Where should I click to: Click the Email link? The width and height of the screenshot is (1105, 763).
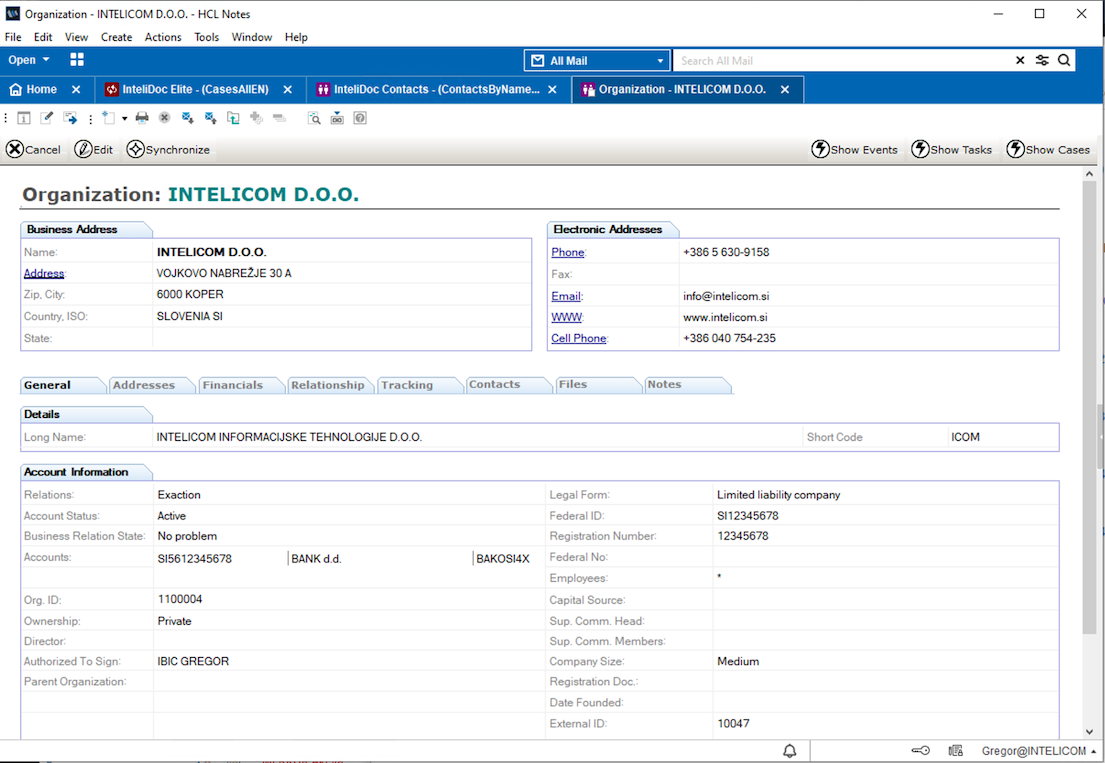[x=566, y=297]
